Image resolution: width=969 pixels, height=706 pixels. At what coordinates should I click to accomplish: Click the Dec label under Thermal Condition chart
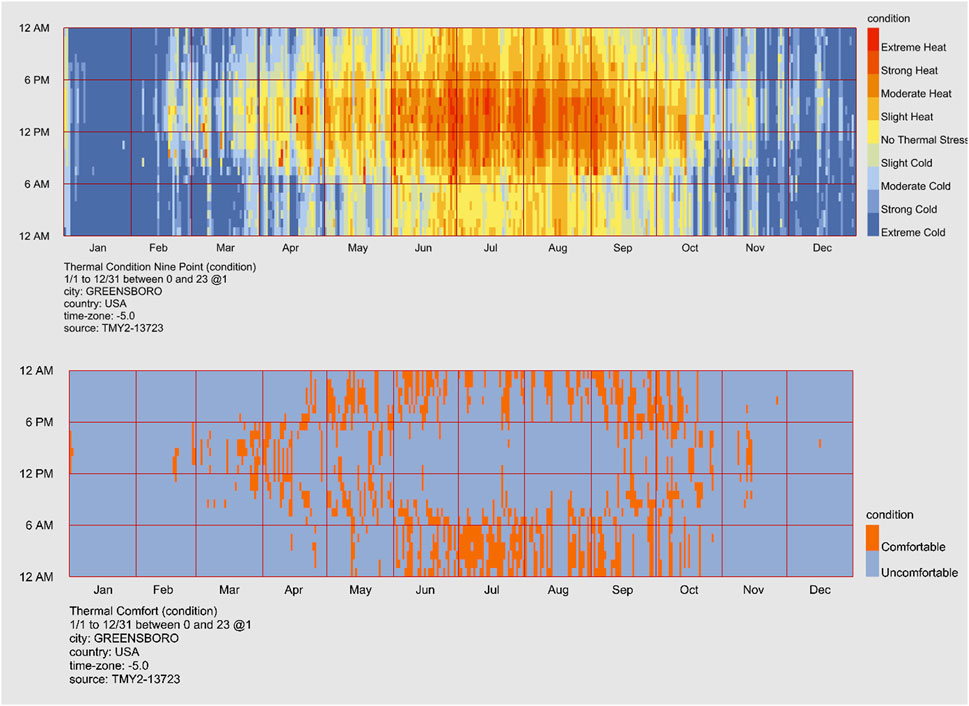[x=822, y=248]
